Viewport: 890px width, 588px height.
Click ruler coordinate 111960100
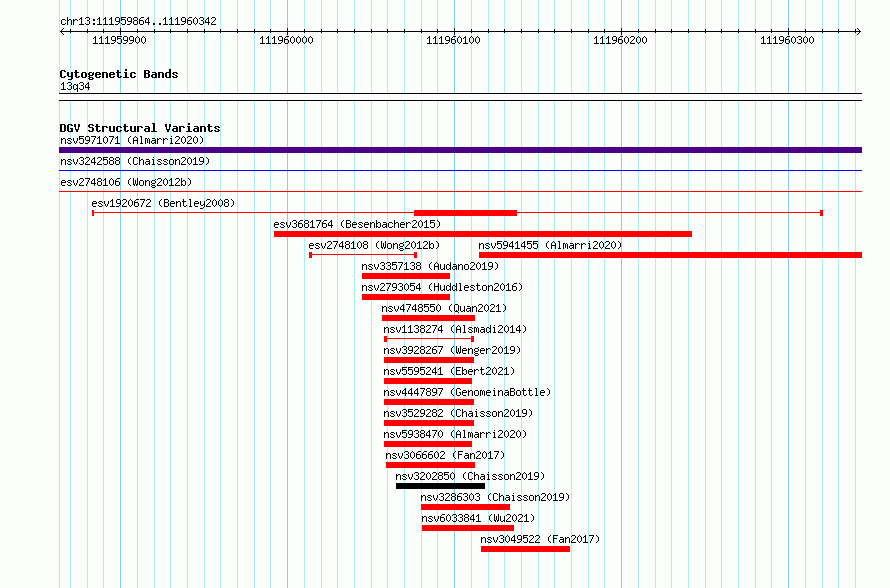click(453, 40)
